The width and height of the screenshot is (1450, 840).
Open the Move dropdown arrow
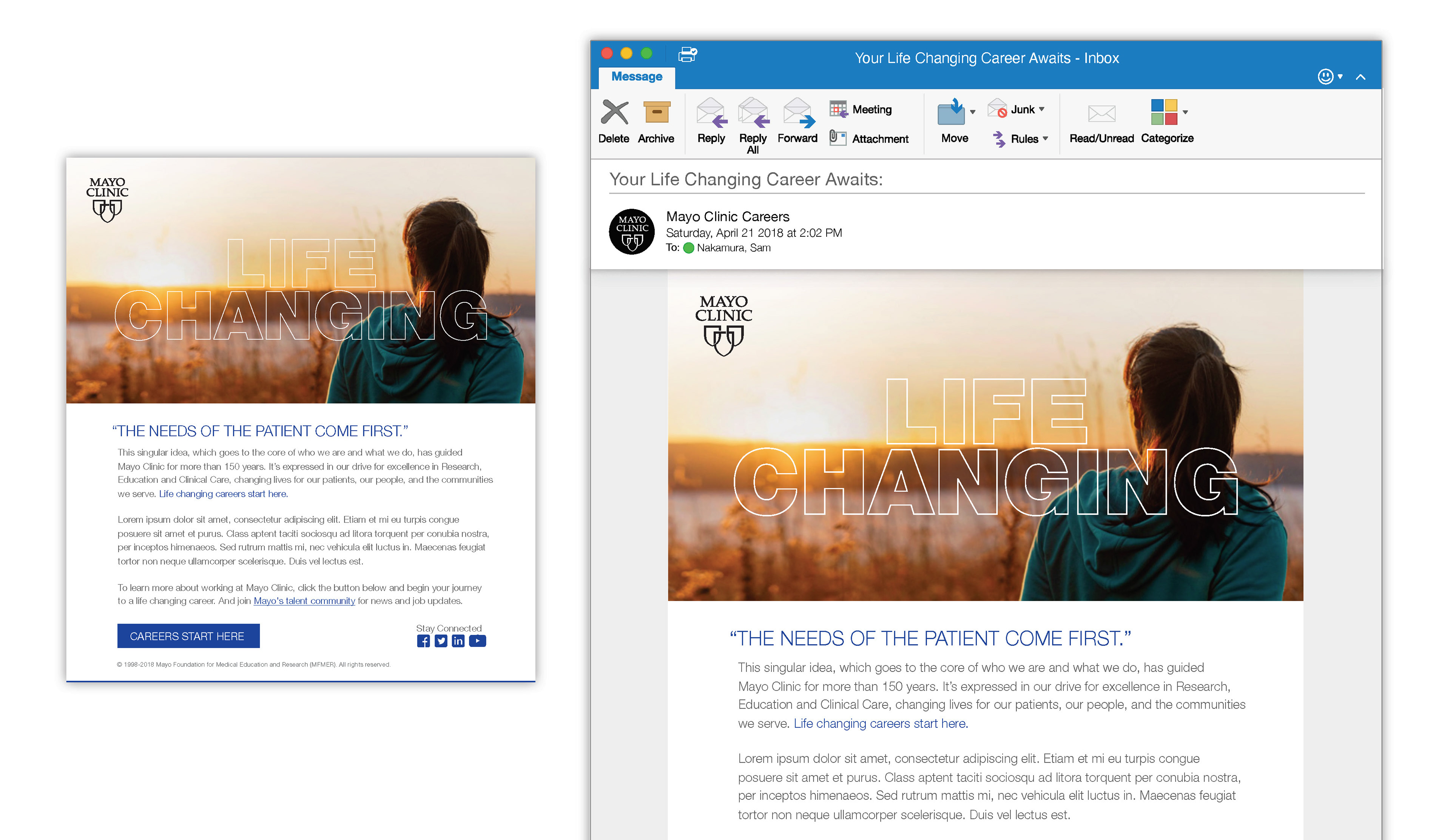click(x=972, y=112)
